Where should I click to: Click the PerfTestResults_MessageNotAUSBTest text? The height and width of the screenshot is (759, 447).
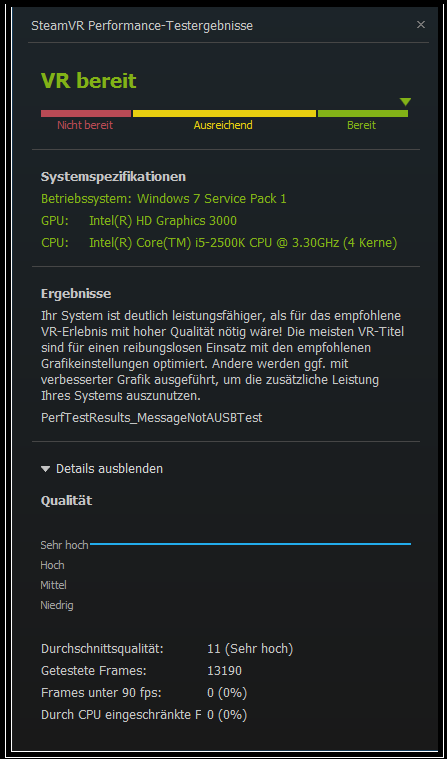[152, 418]
